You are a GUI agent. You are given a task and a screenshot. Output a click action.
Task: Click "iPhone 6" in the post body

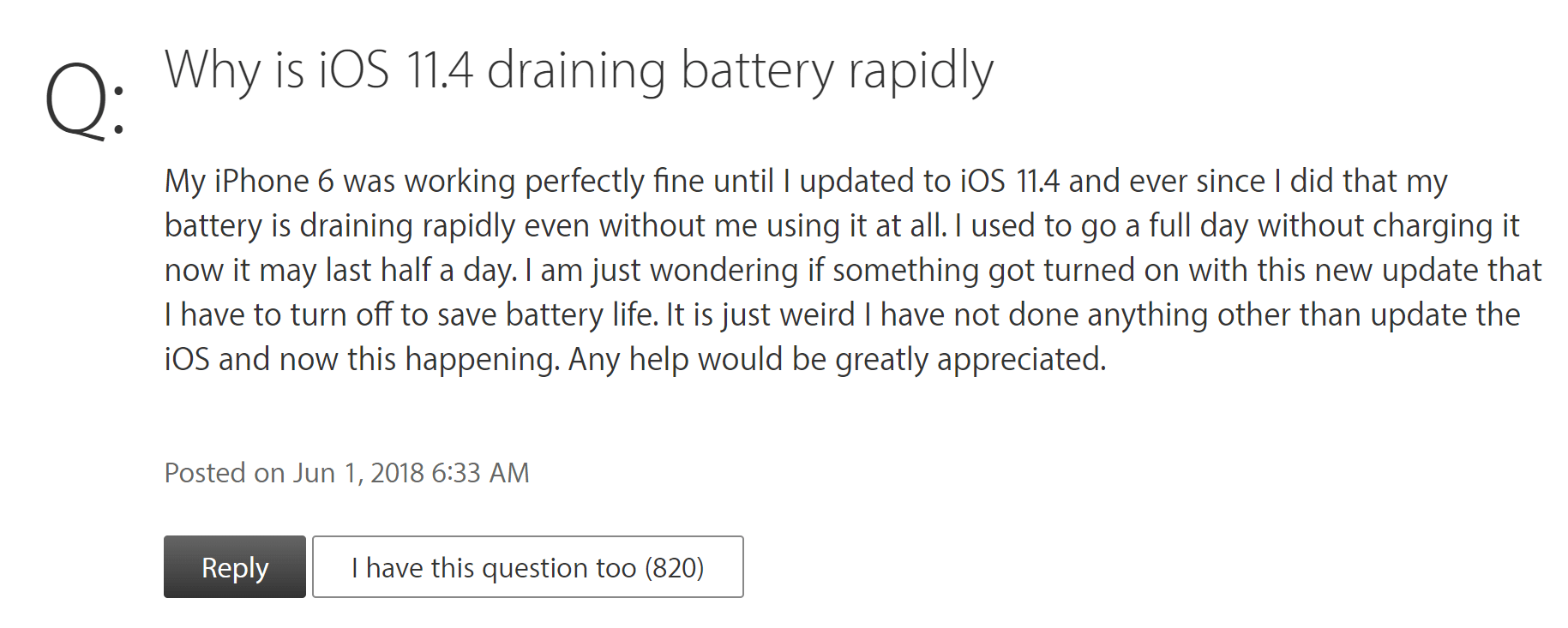click(273, 182)
